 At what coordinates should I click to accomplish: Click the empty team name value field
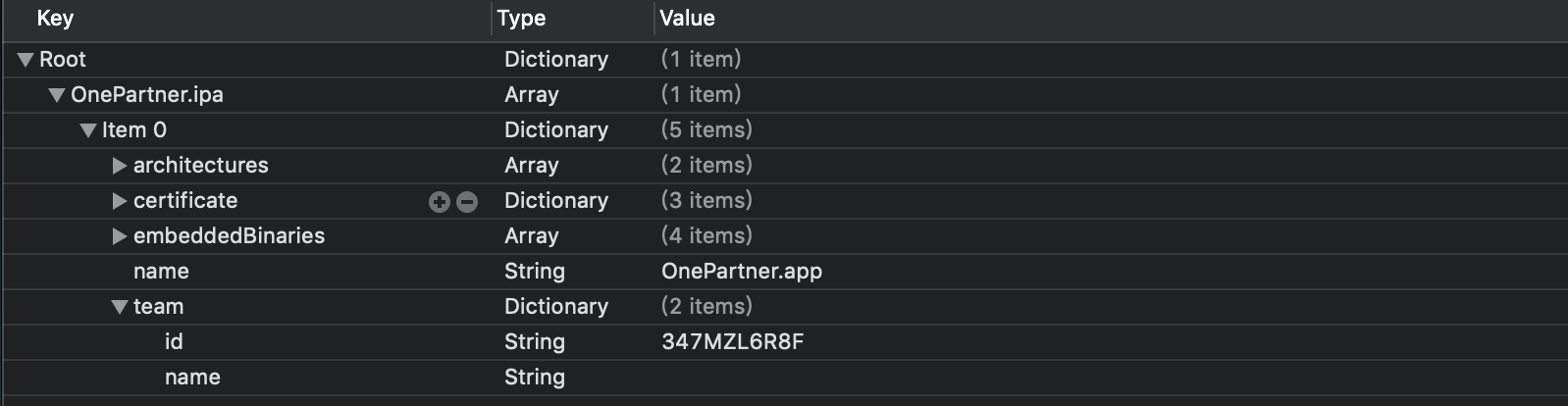[x=883, y=378]
